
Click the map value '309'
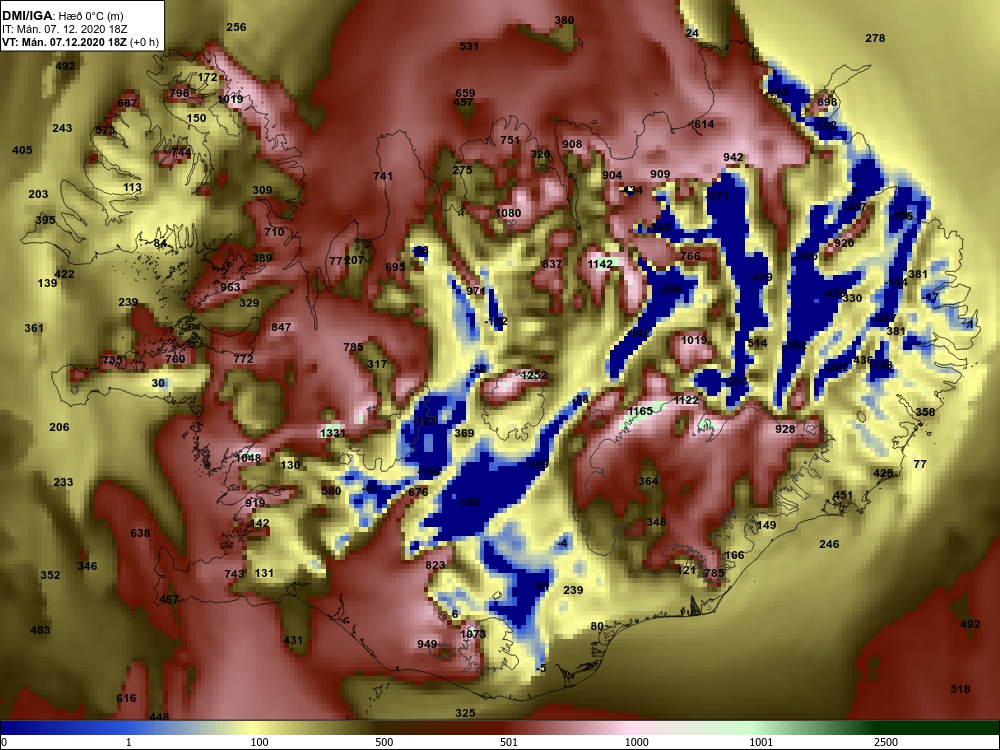click(262, 190)
